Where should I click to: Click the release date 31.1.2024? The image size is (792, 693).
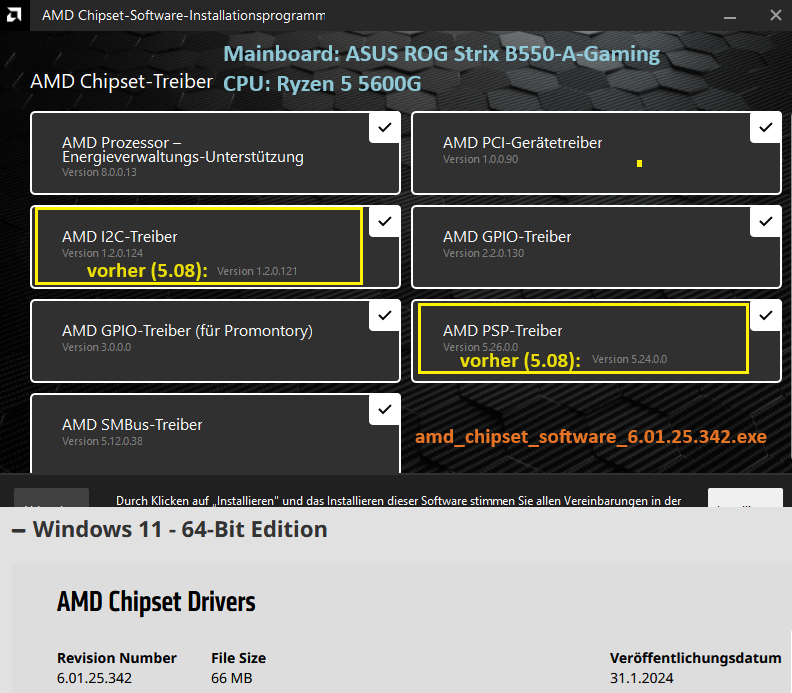[x=641, y=678]
